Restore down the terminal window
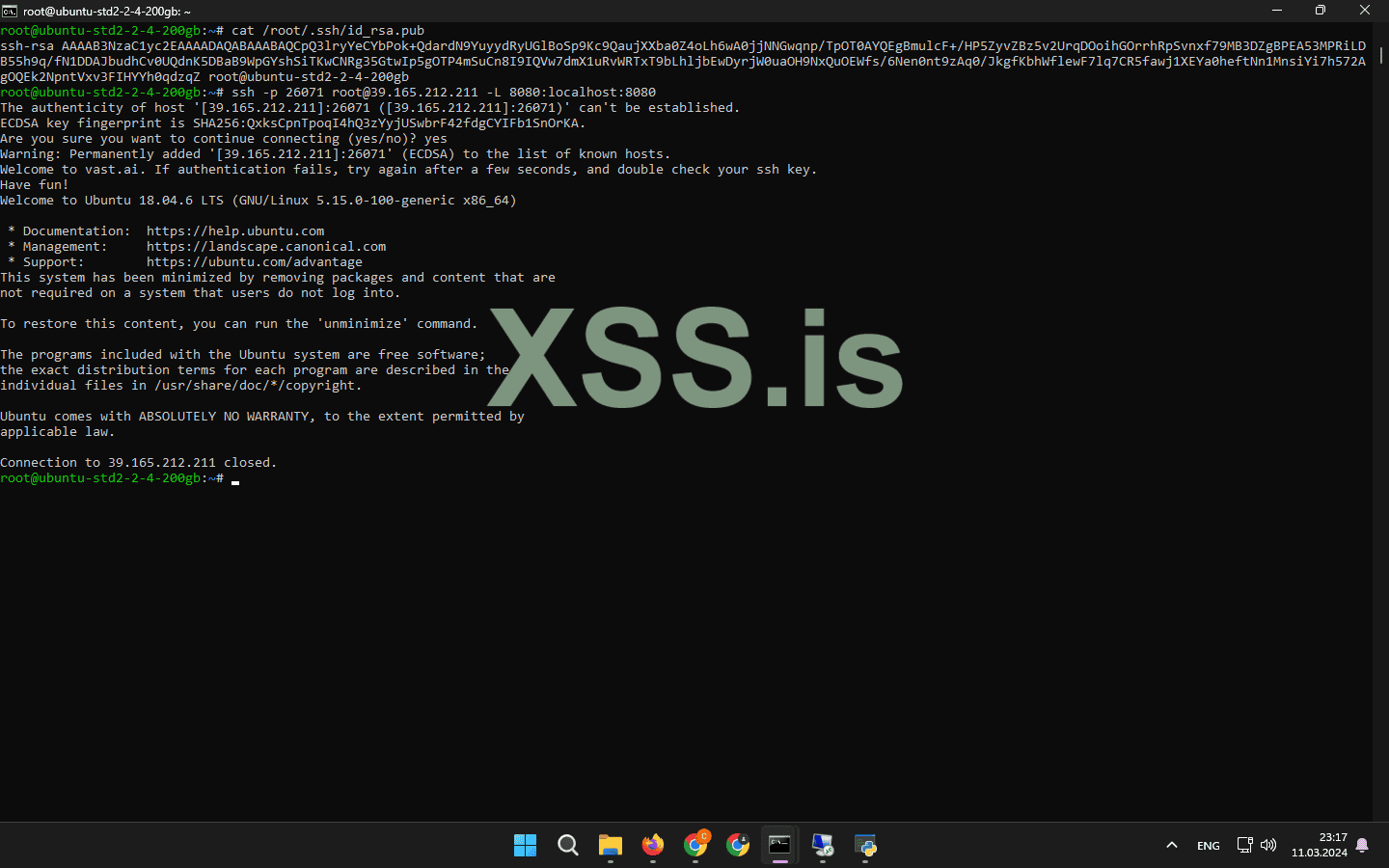The image size is (1389, 868). tap(1321, 11)
